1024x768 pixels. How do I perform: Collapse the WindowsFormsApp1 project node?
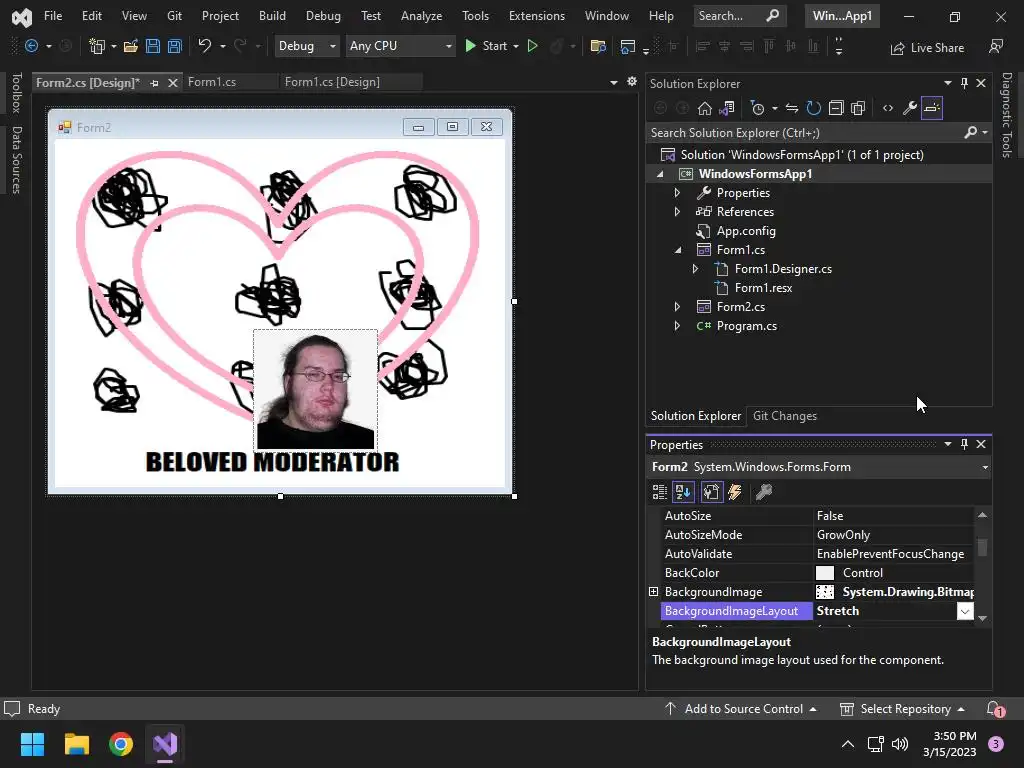660,174
